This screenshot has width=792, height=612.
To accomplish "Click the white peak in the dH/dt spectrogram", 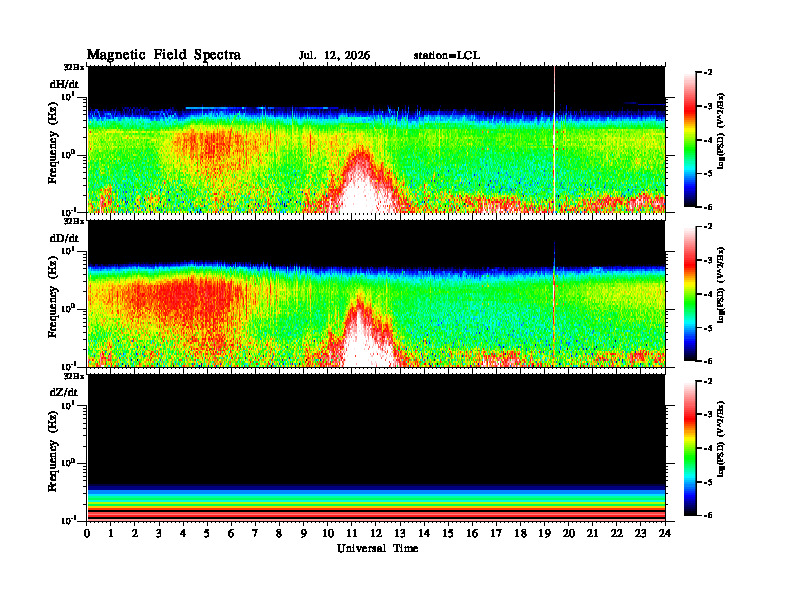I will (x=361, y=187).
